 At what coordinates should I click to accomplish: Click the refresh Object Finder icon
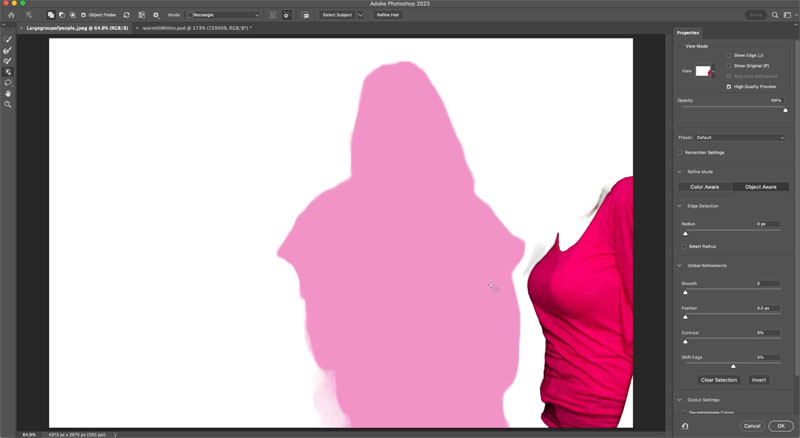click(127, 15)
